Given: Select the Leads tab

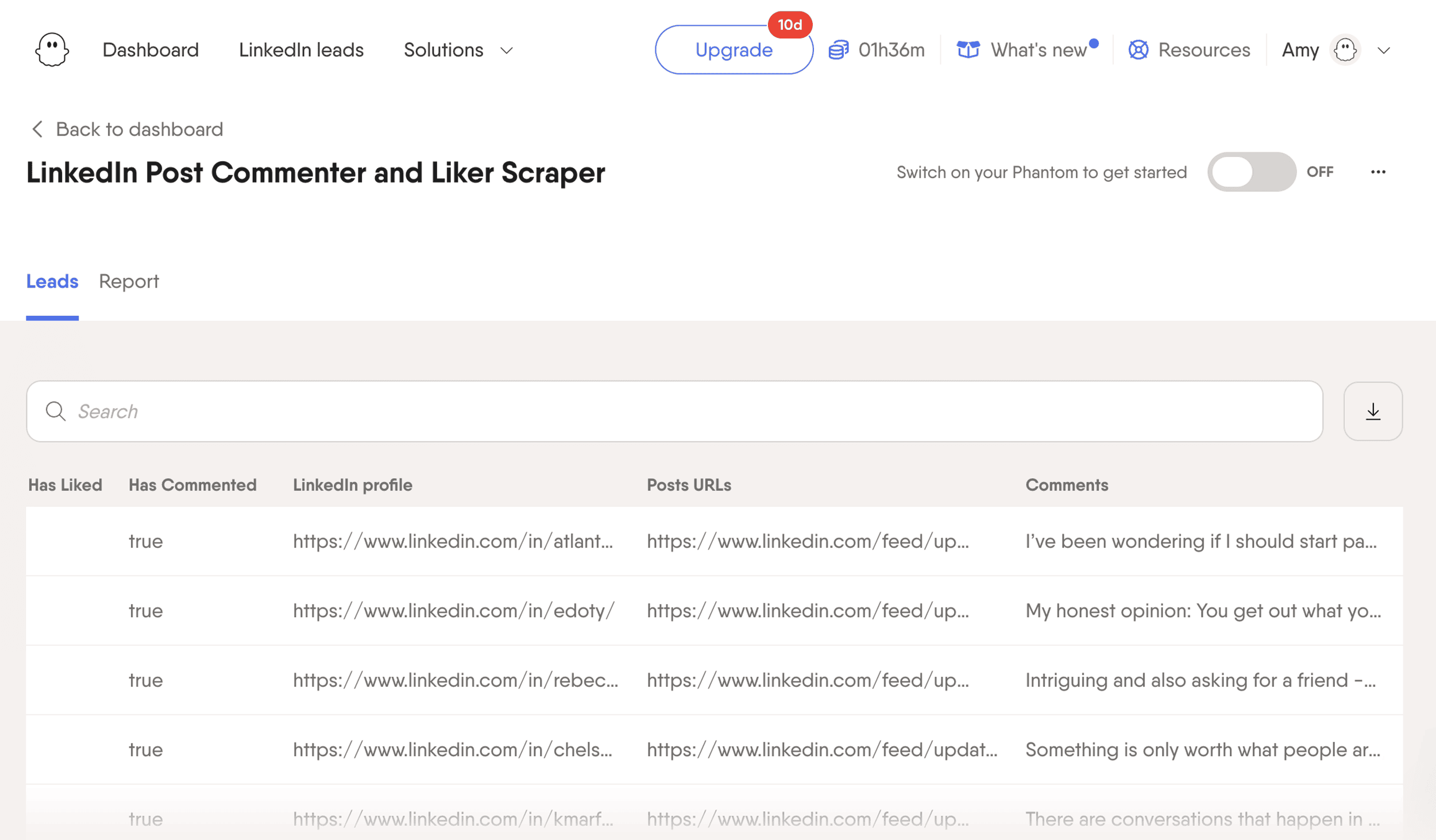Looking at the screenshot, I should pos(52,281).
